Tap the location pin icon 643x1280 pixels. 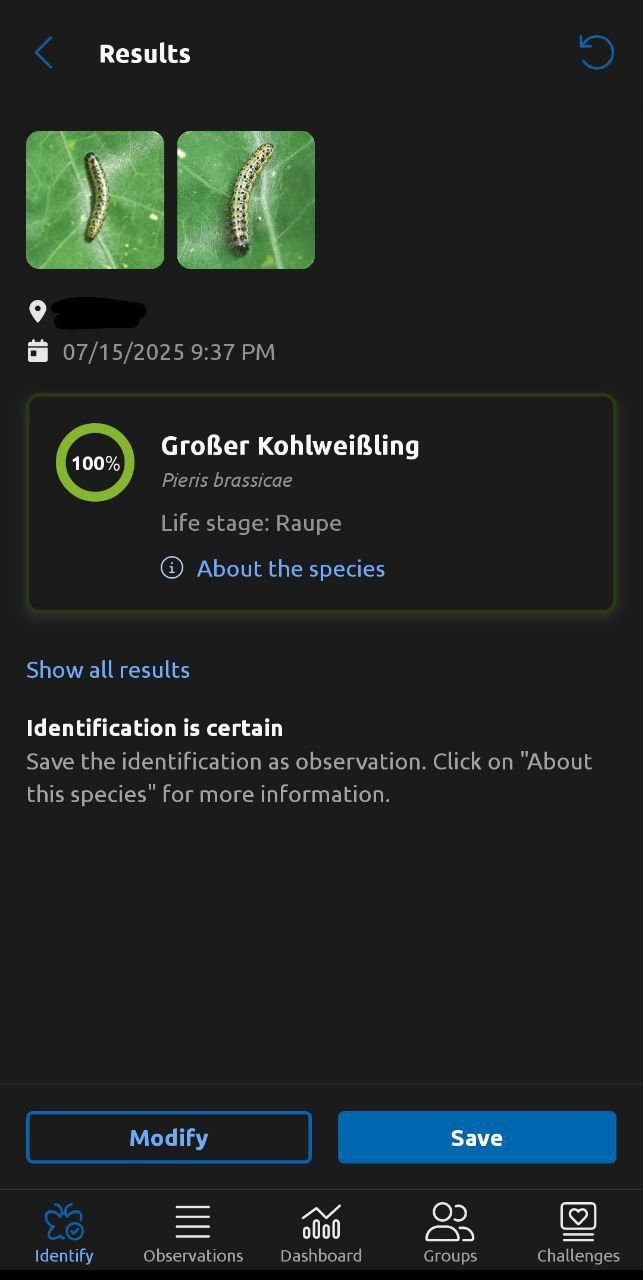[x=37, y=311]
